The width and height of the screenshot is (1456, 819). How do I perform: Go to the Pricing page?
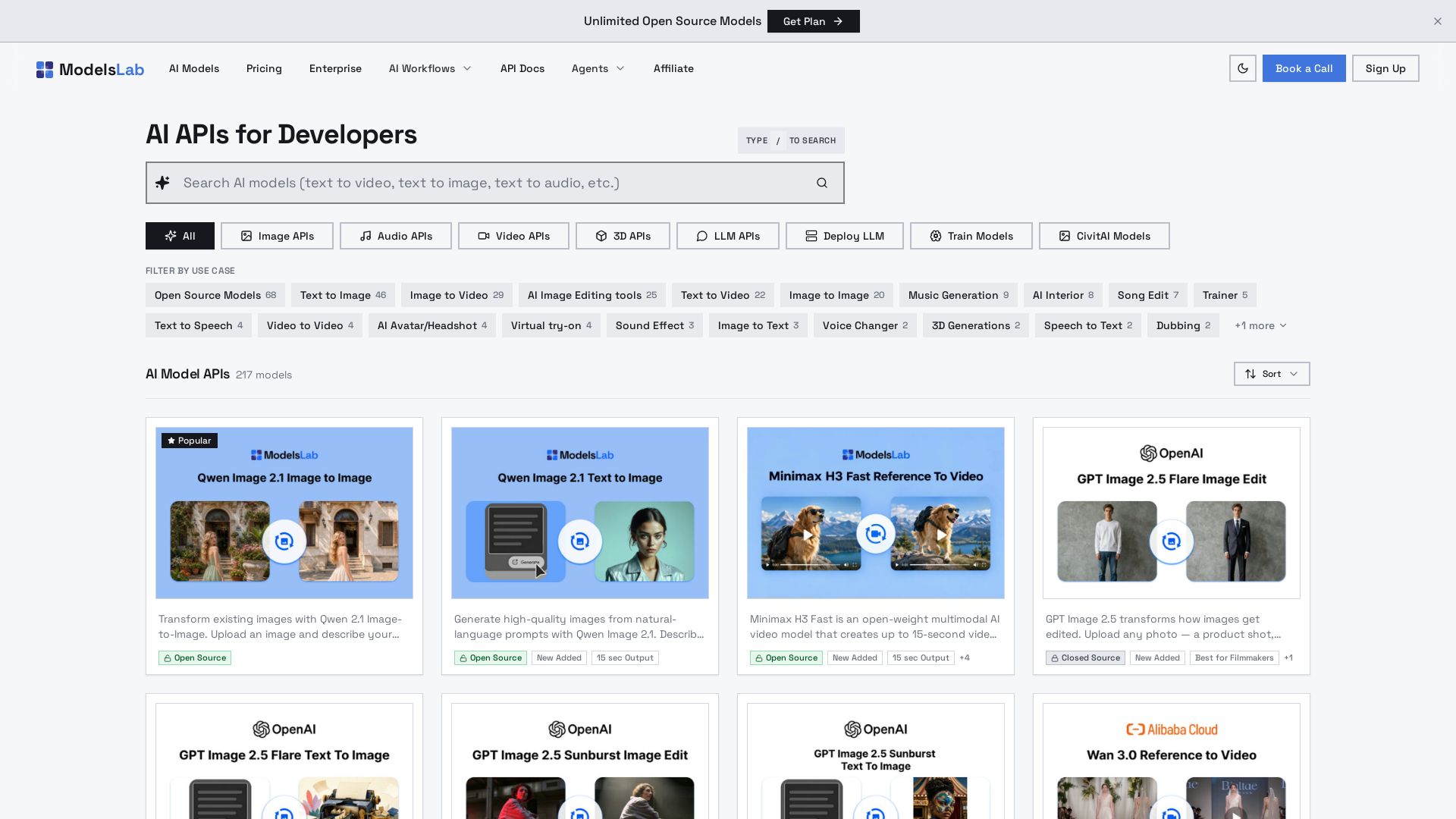[264, 68]
